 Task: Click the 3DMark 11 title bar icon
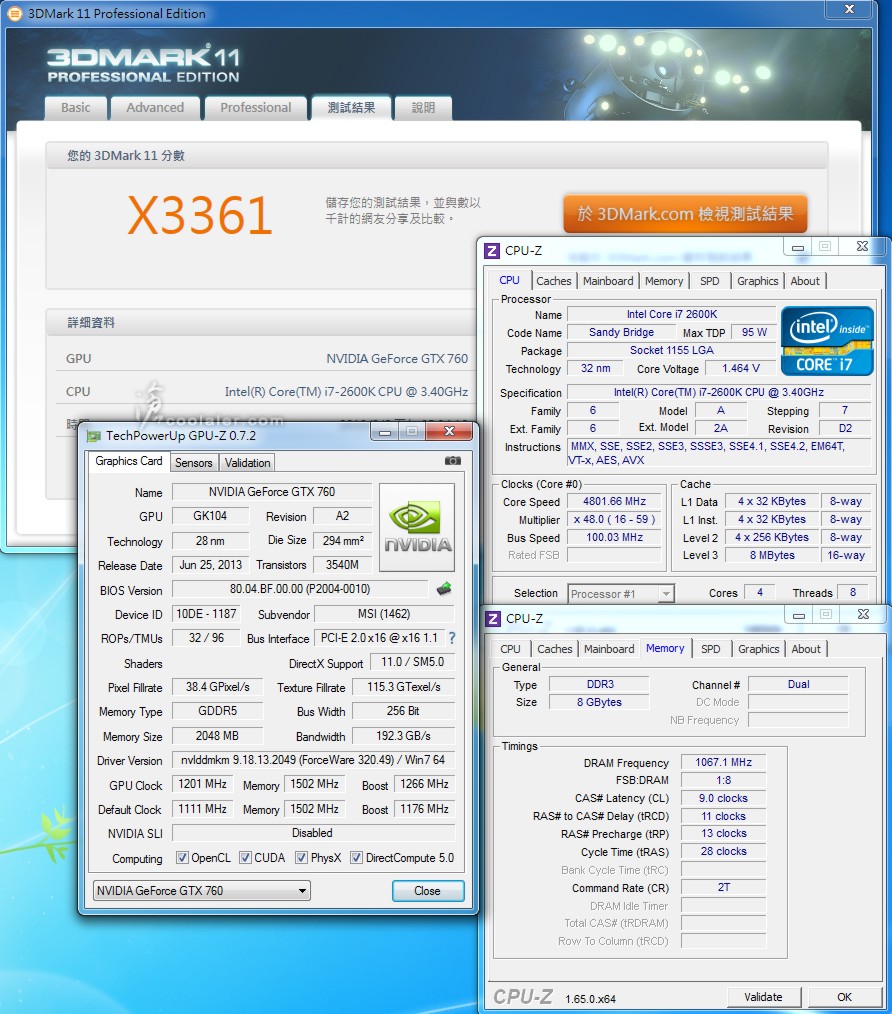(14, 13)
